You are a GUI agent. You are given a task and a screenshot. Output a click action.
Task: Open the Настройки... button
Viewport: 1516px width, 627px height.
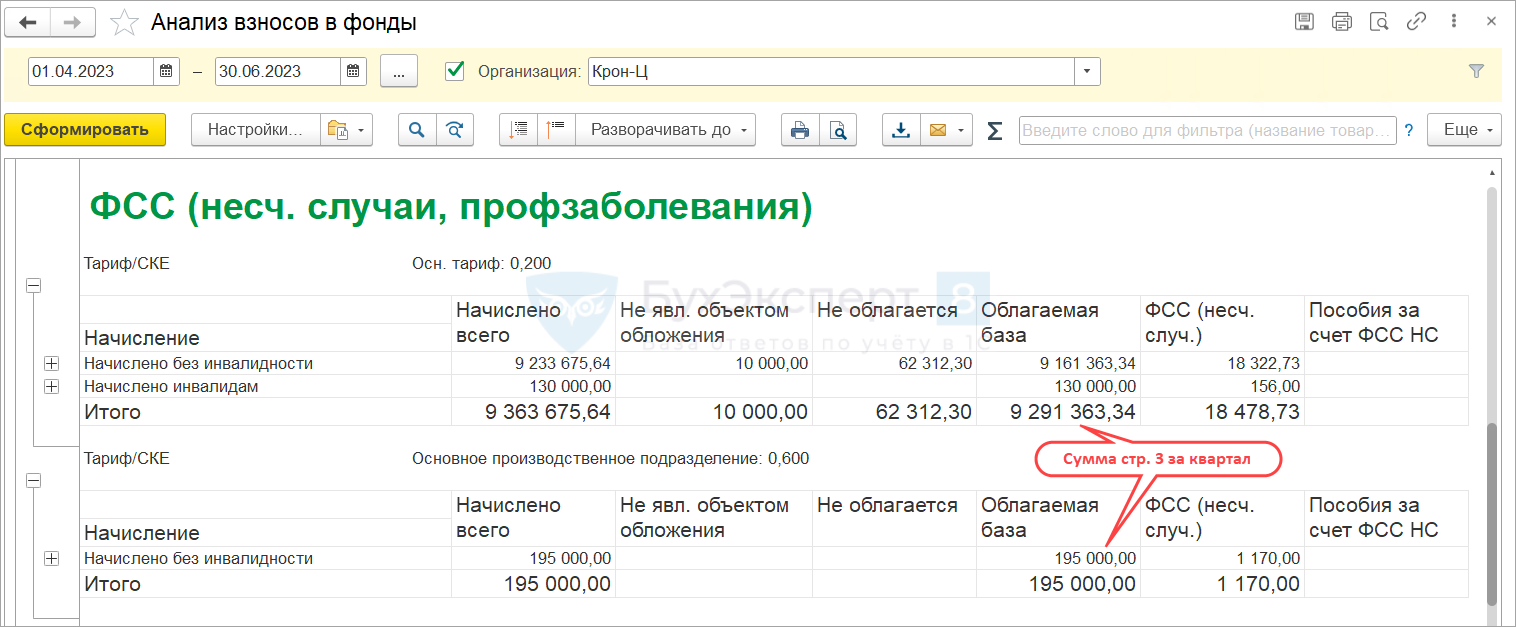255,130
